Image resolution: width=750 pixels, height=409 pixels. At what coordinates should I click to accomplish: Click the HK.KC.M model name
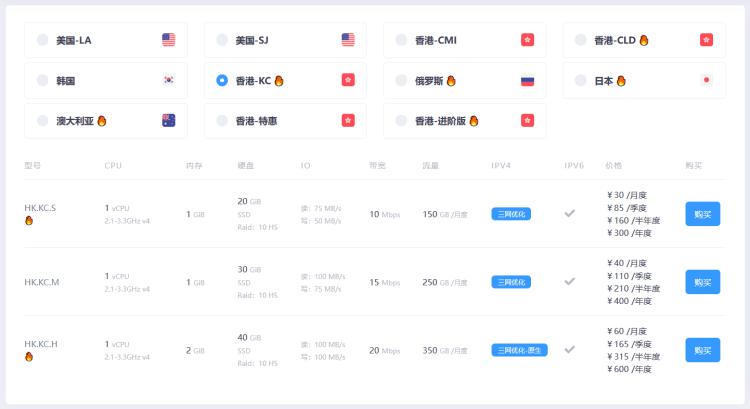click(42, 282)
